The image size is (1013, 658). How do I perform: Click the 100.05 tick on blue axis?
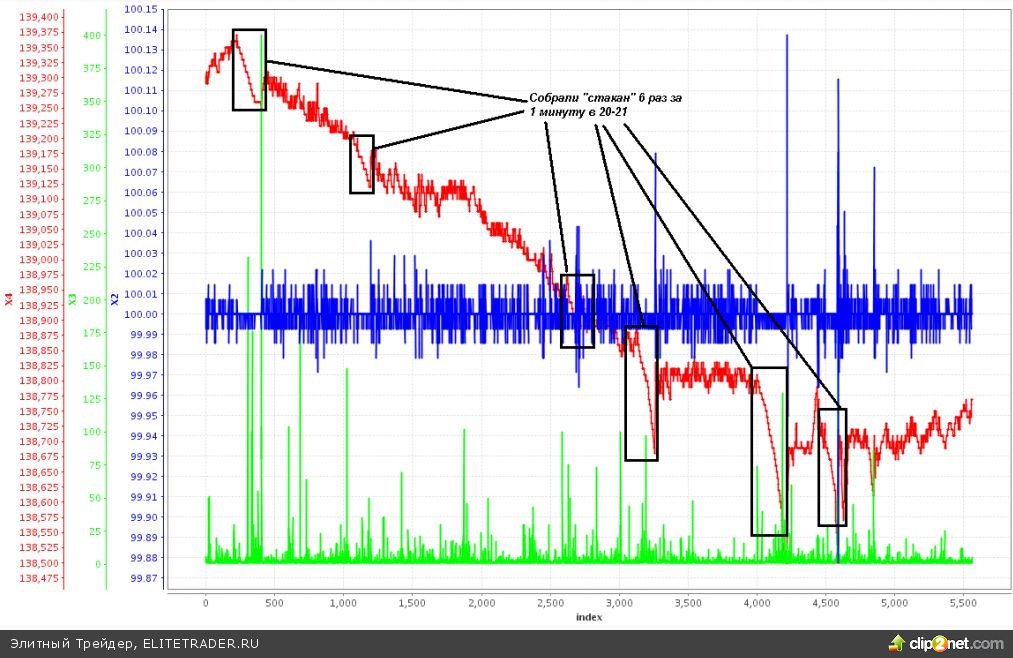click(x=141, y=212)
